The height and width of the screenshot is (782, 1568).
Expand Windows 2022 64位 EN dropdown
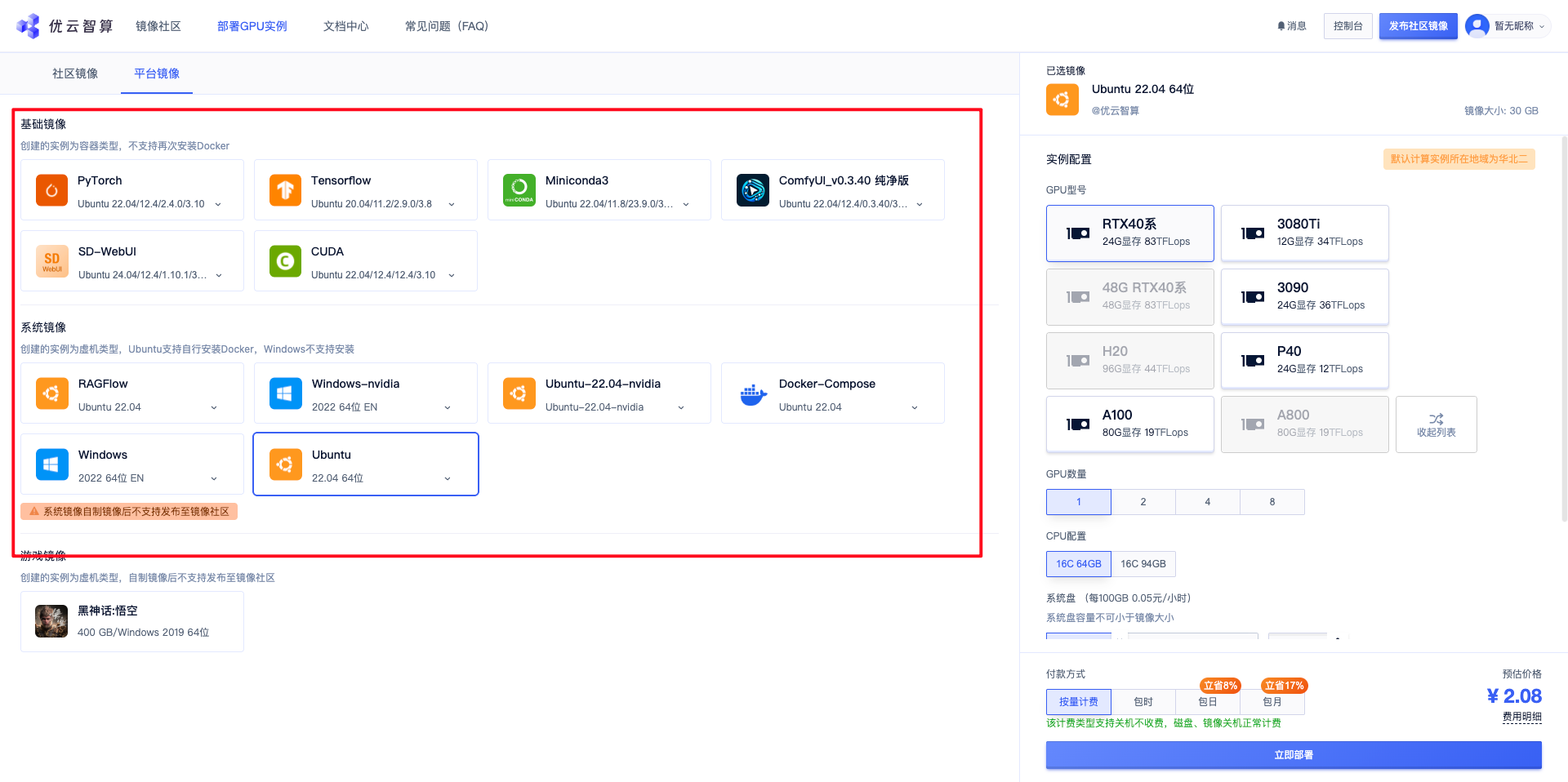coord(214,478)
